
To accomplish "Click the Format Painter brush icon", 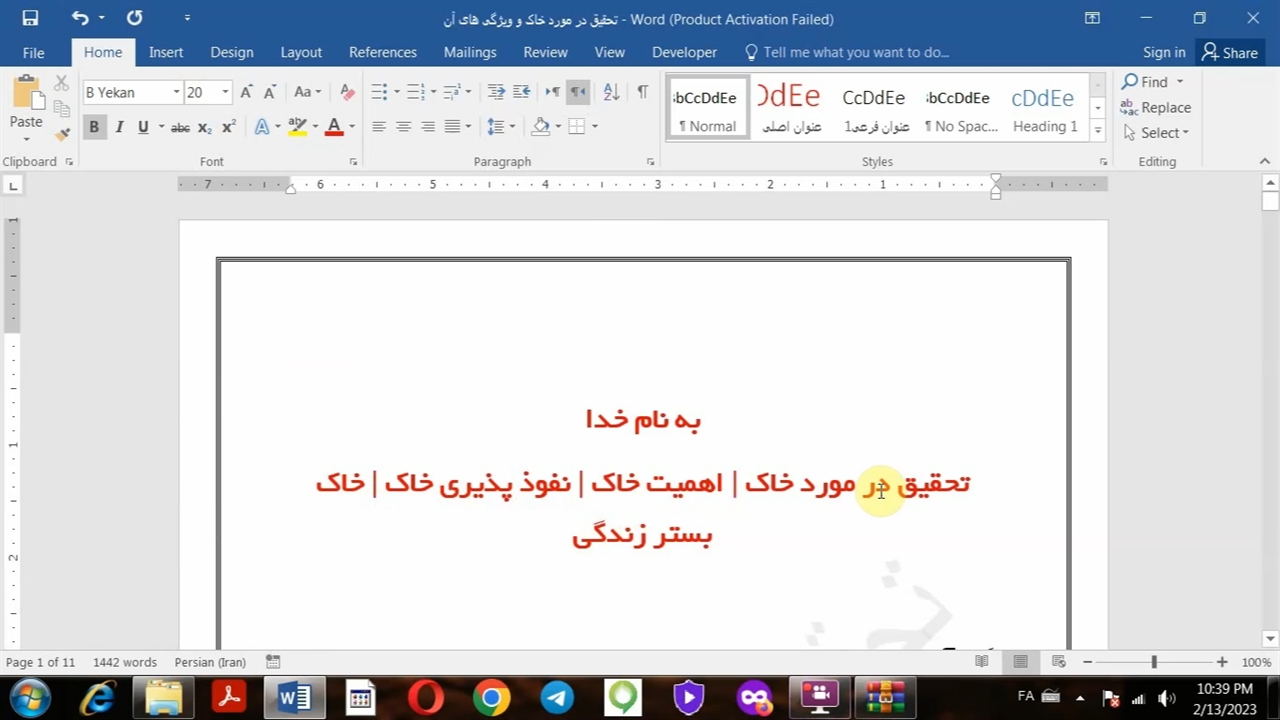I will 62,134.
